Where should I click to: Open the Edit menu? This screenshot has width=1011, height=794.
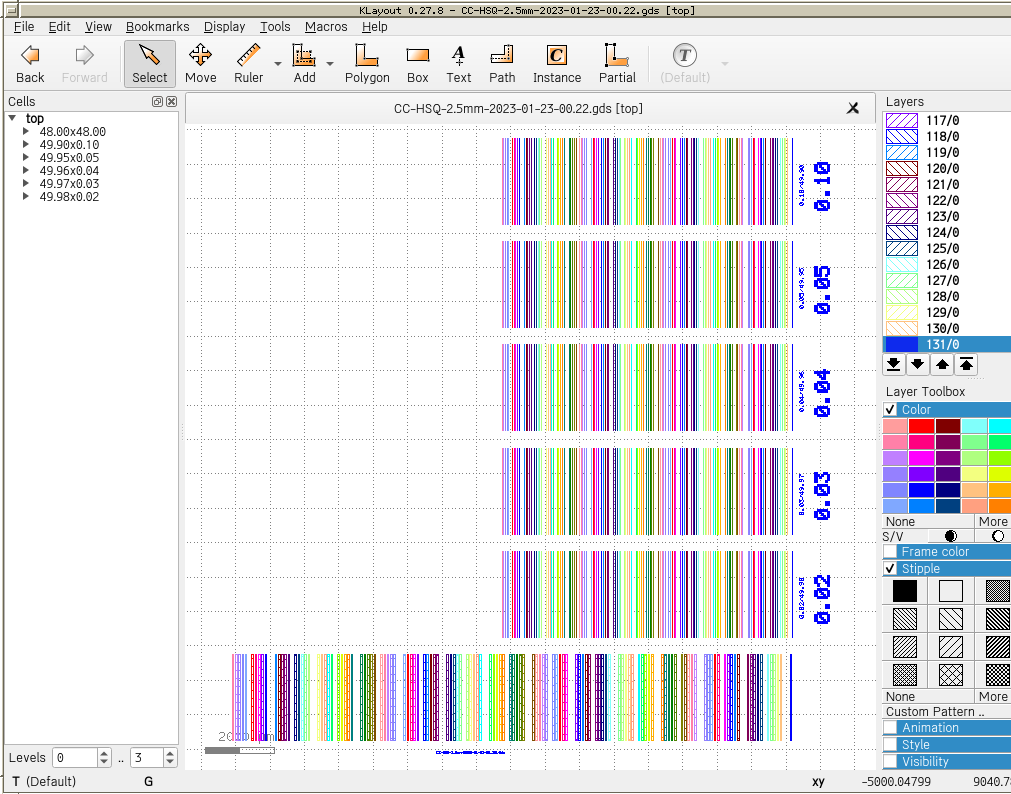[x=59, y=26]
